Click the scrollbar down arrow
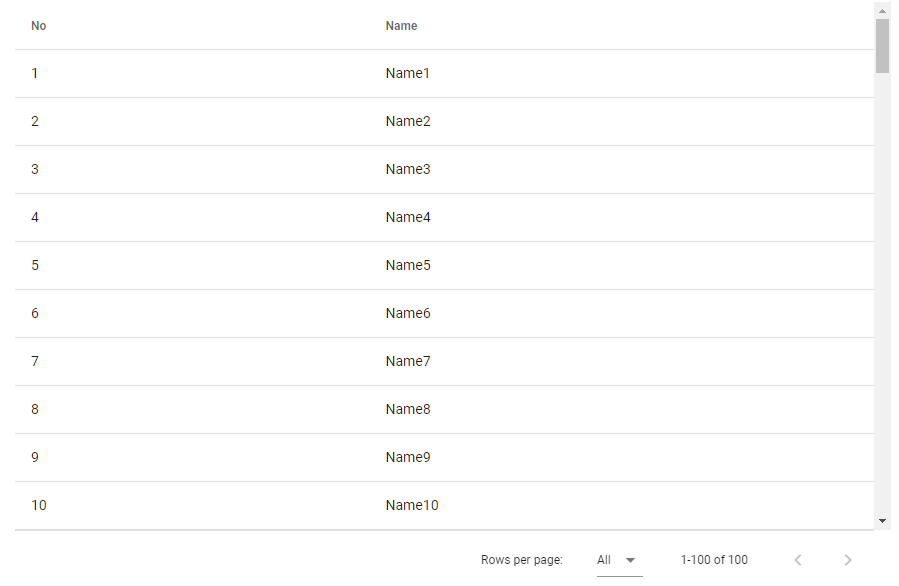The image size is (899, 586). tap(882, 521)
